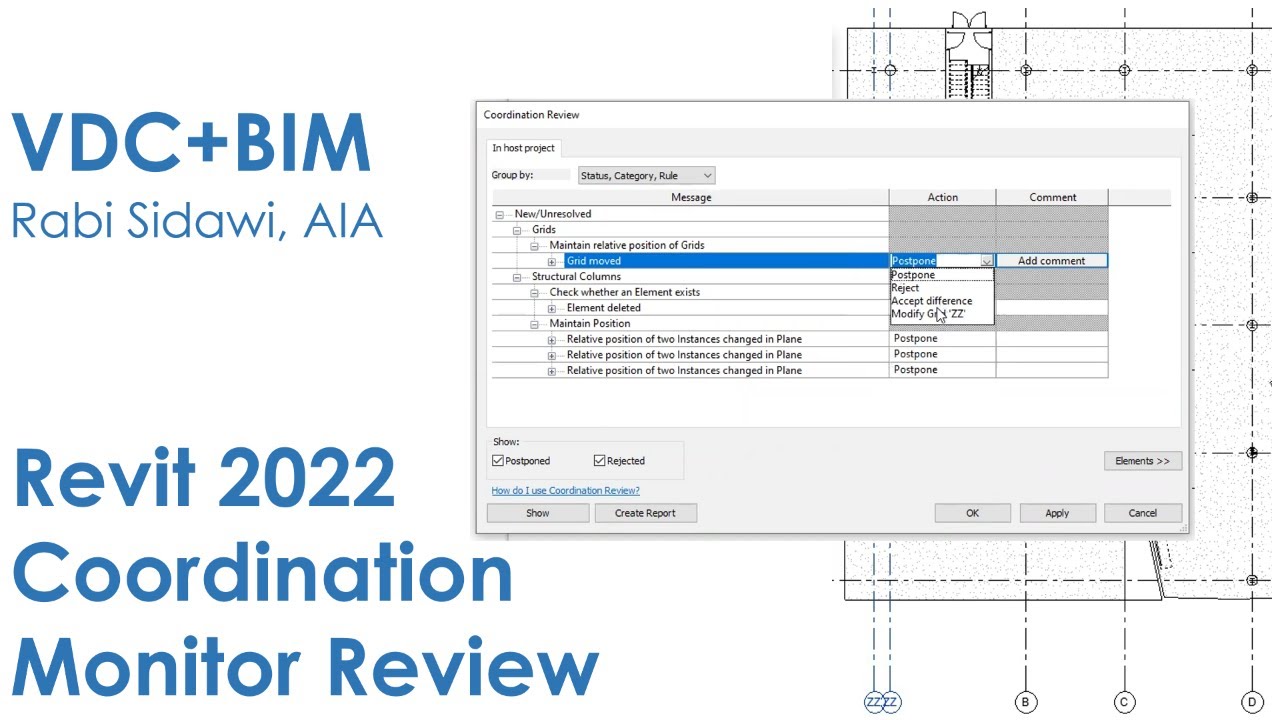1280x720 pixels.
Task: Click grid bubble C in the drawing
Action: 1124,702
